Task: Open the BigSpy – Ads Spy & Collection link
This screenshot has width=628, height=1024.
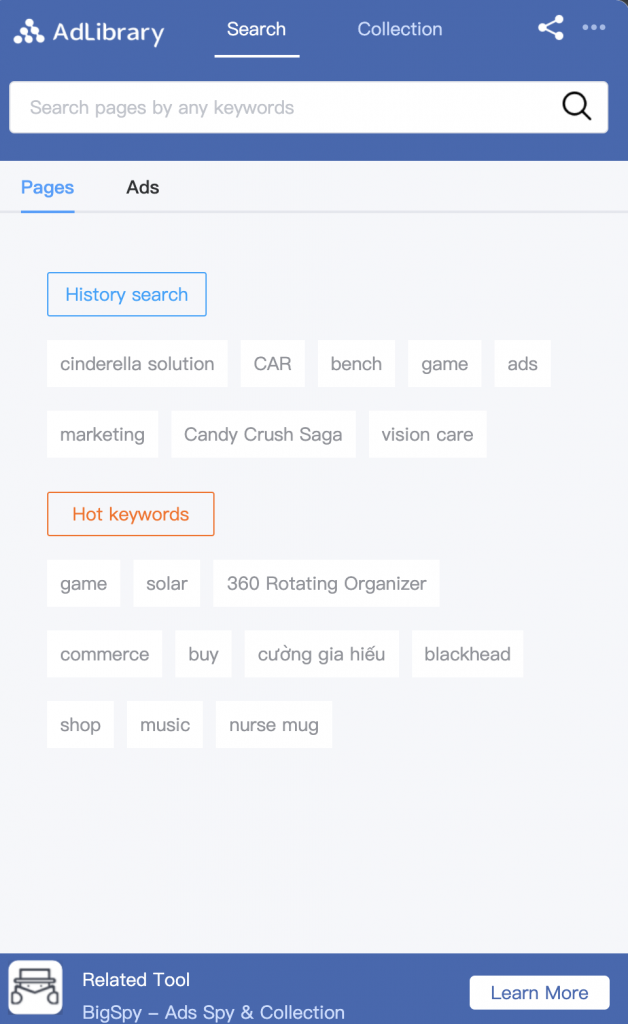Action: [x=213, y=1012]
